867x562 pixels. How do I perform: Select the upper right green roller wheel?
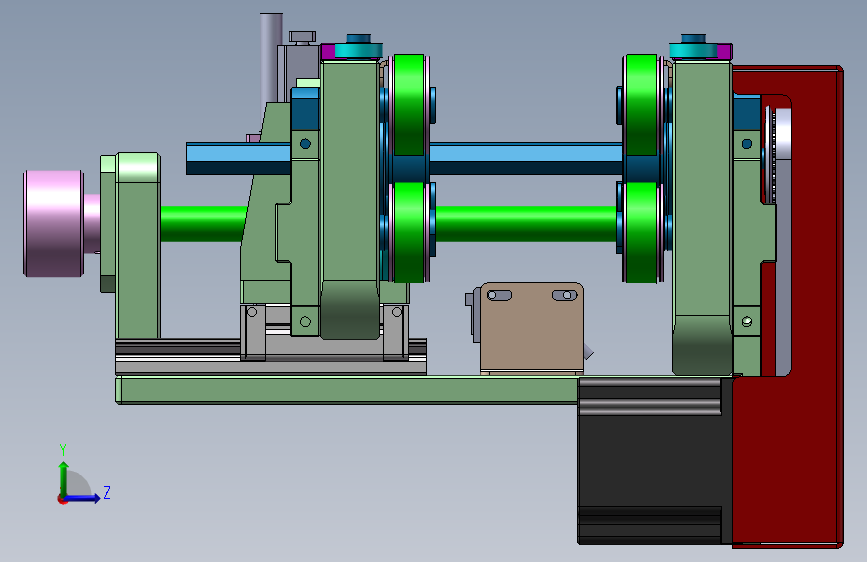pos(641,105)
